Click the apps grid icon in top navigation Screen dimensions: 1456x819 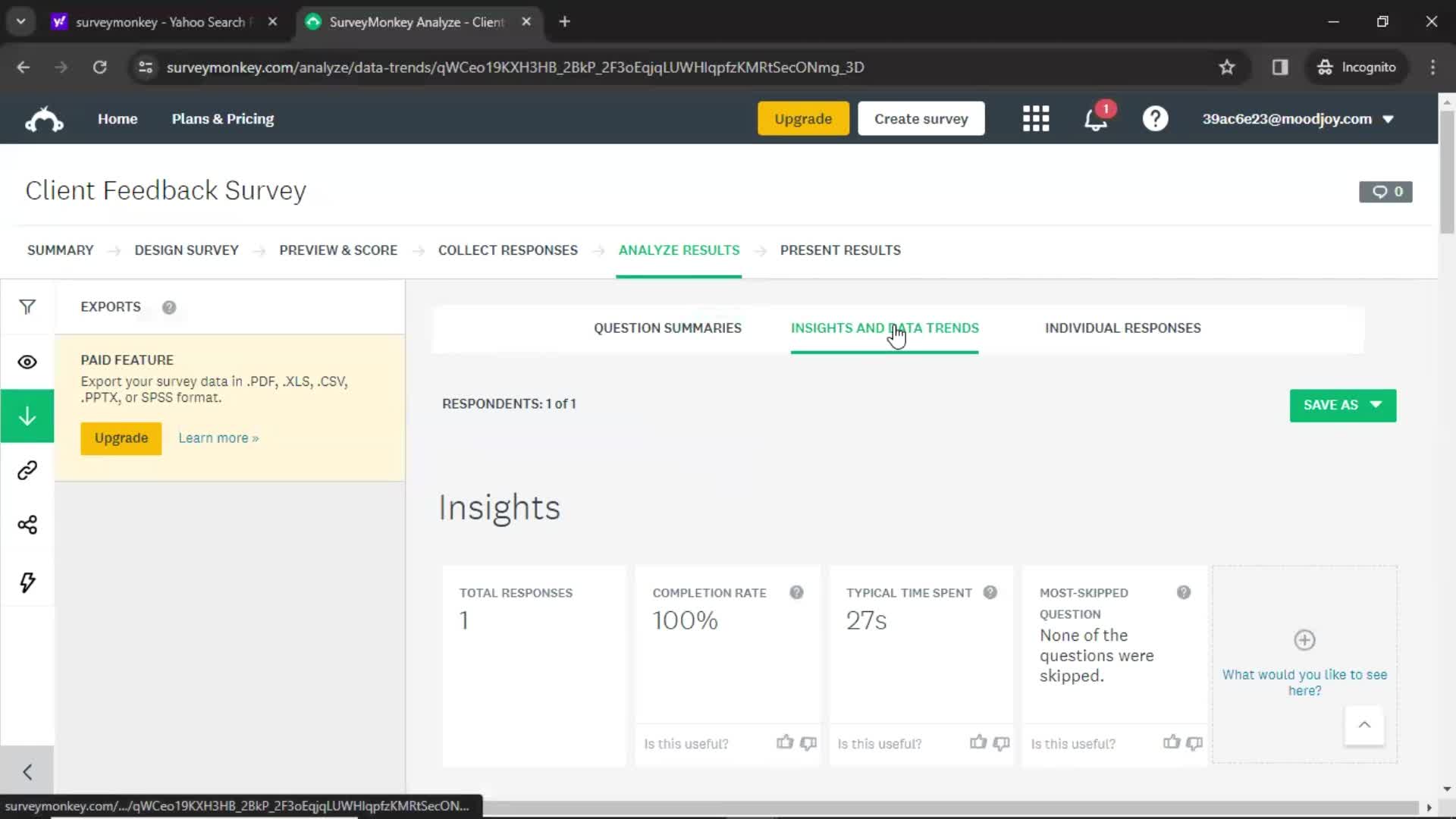click(1036, 118)
